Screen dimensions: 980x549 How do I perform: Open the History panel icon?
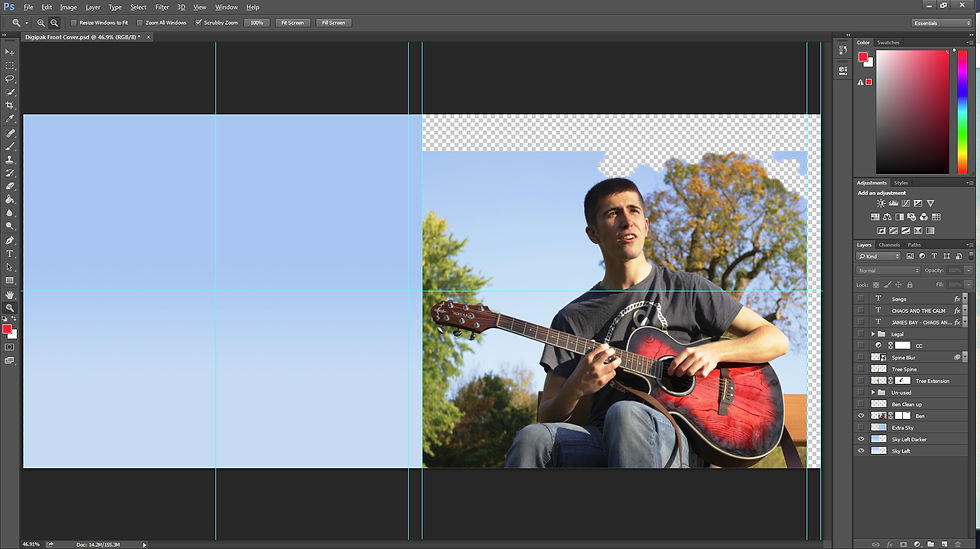pyautogui.click(x=842, y=50)
